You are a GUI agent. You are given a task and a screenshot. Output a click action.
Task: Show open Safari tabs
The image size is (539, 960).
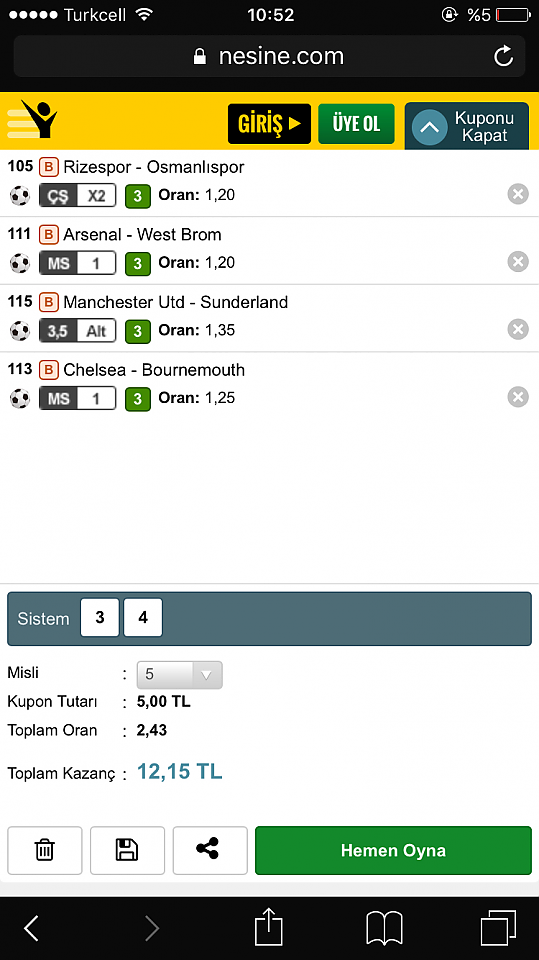point(498,929)
